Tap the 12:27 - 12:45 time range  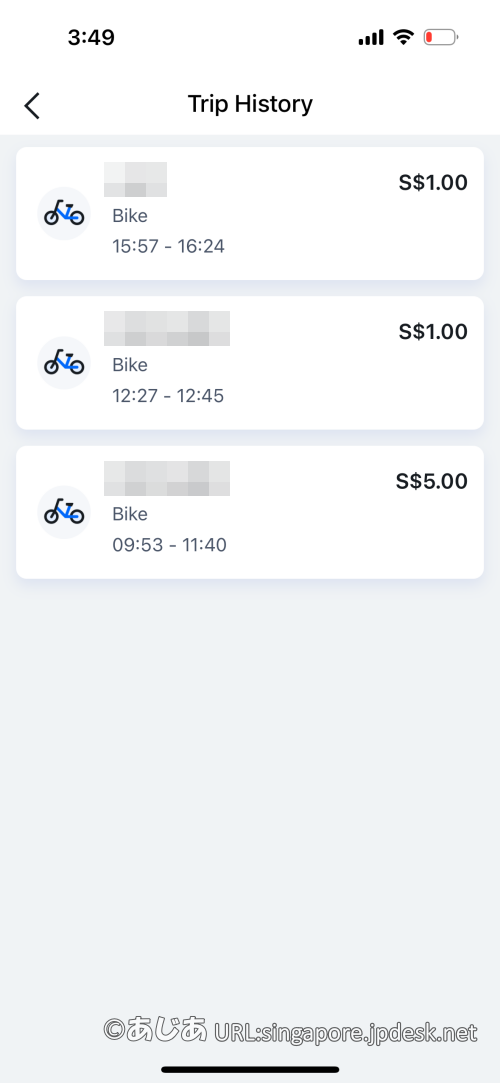(x=168, y=396)
